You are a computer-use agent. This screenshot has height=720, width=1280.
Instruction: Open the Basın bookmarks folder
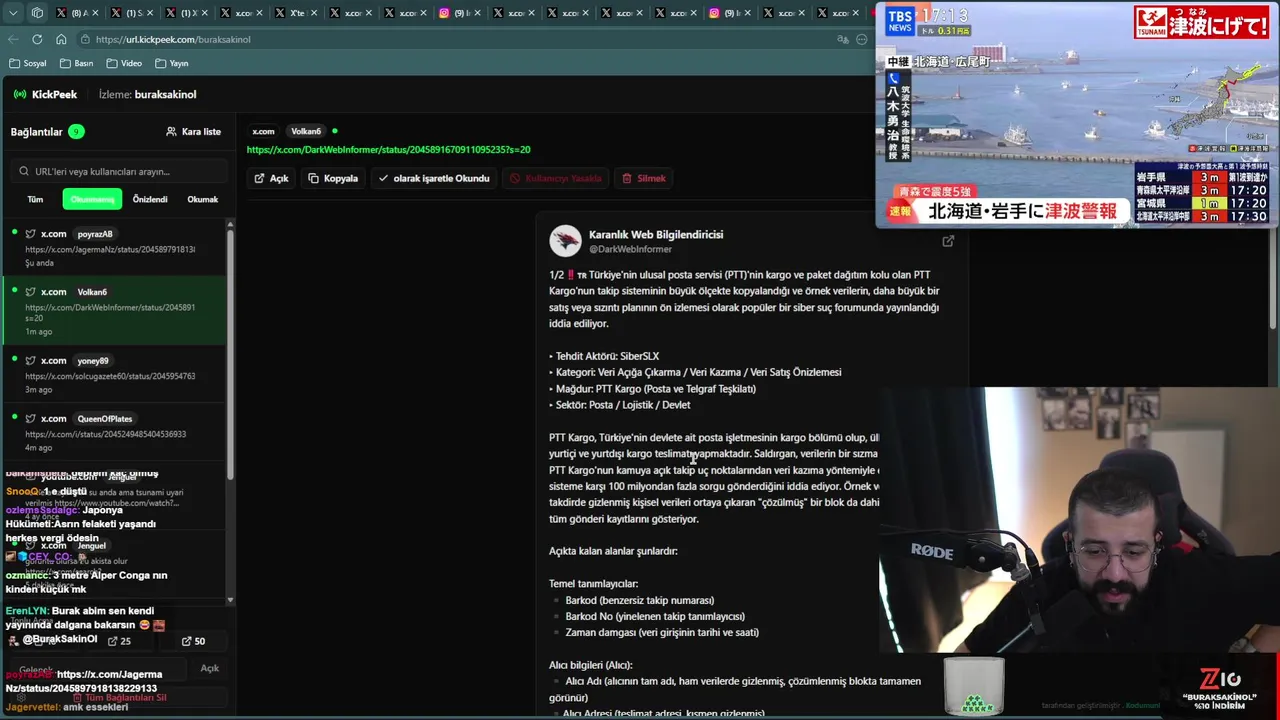77,63
